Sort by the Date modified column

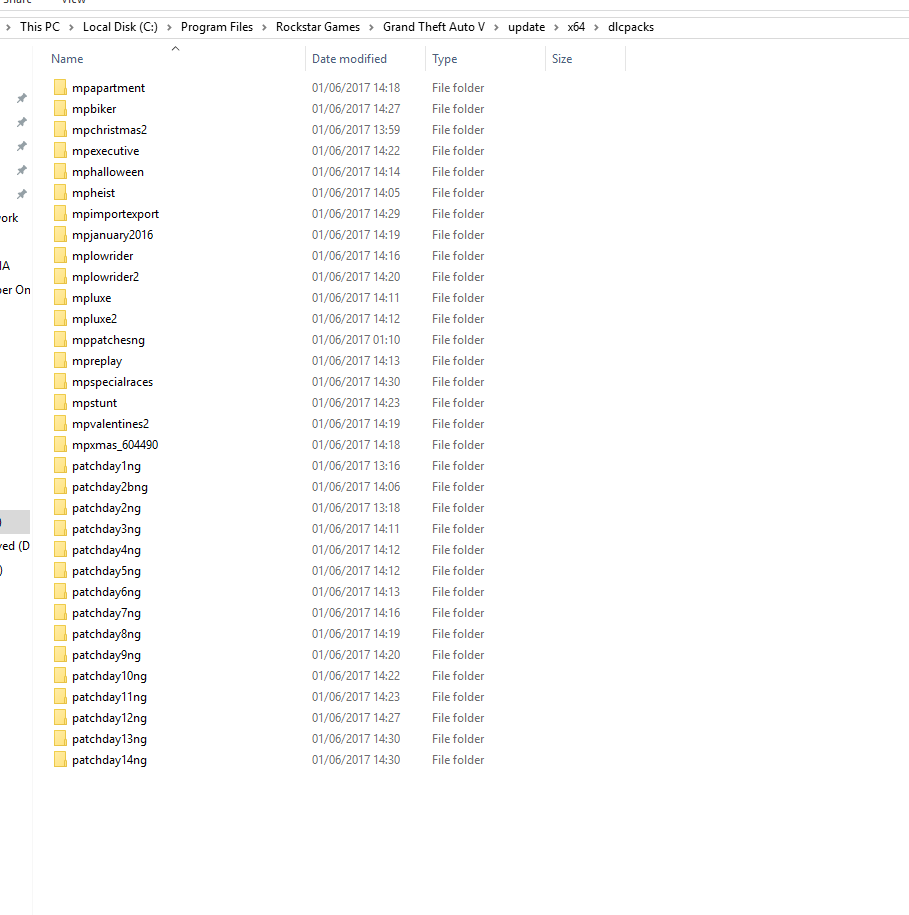point(349,59)
